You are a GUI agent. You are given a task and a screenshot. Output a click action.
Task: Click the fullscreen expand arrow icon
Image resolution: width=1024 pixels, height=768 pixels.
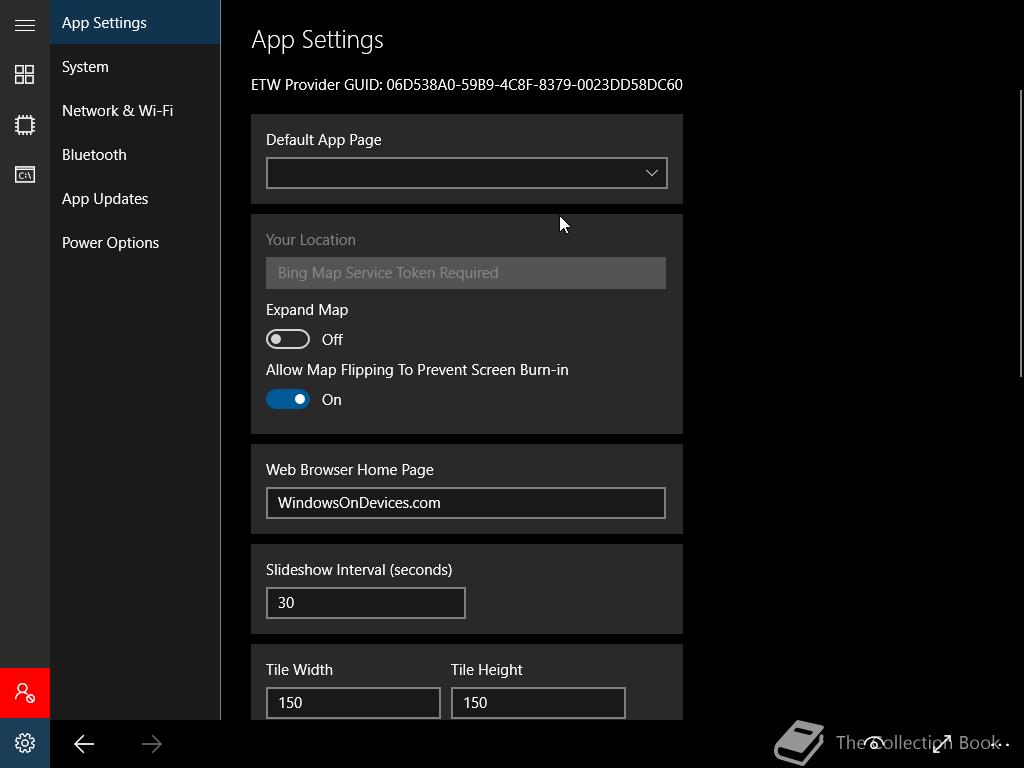click(942, 743)
